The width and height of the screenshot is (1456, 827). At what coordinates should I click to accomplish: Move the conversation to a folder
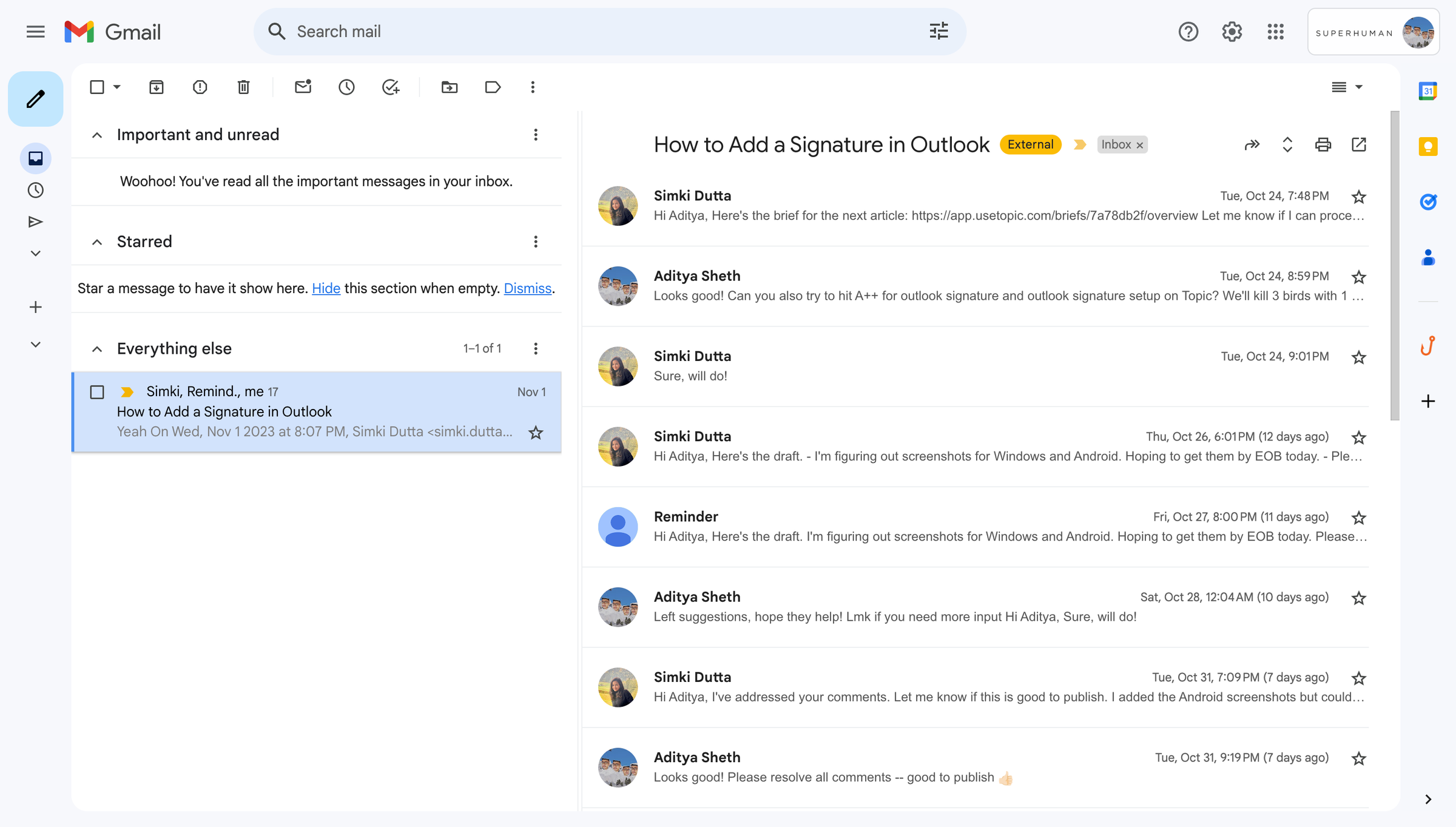[x=449, y=87]
